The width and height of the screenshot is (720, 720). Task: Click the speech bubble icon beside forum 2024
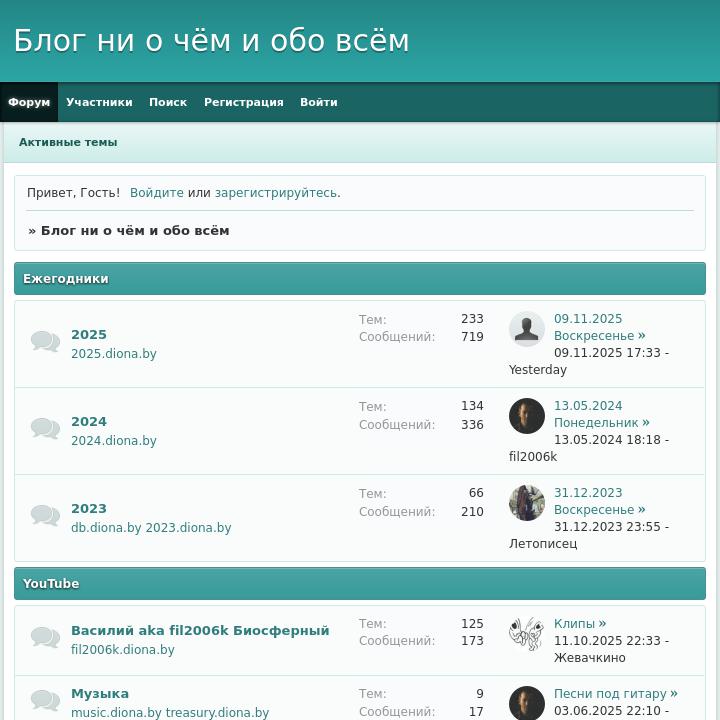[x=45, y=429]
